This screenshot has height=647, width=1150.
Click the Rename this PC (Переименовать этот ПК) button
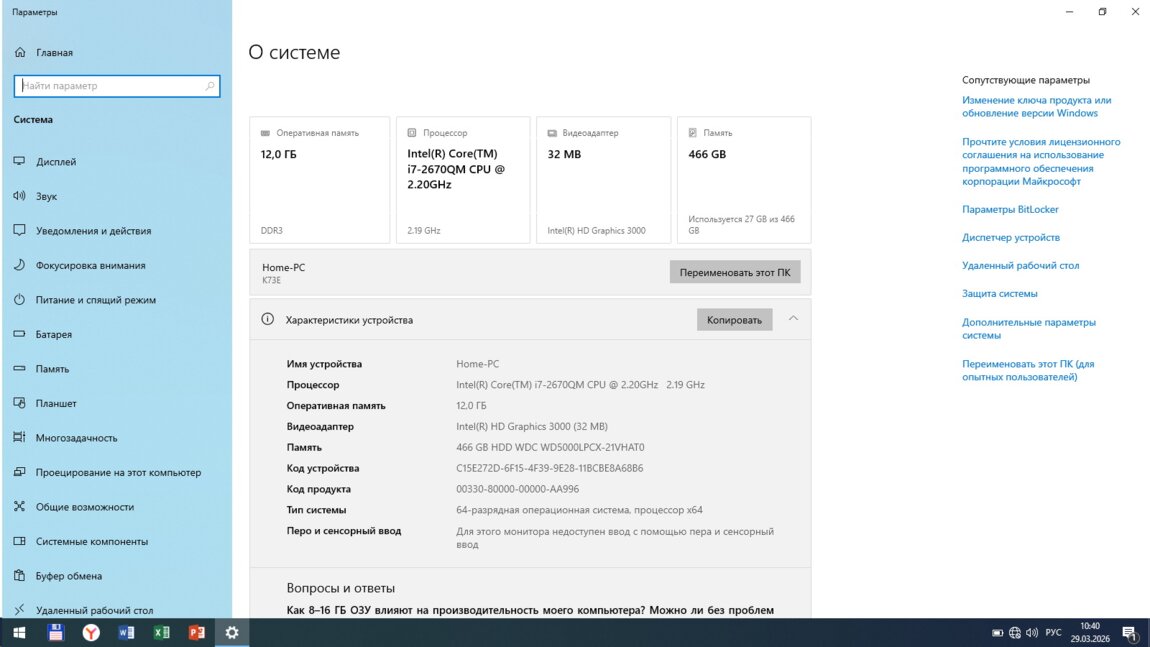(x=735, y=272)
